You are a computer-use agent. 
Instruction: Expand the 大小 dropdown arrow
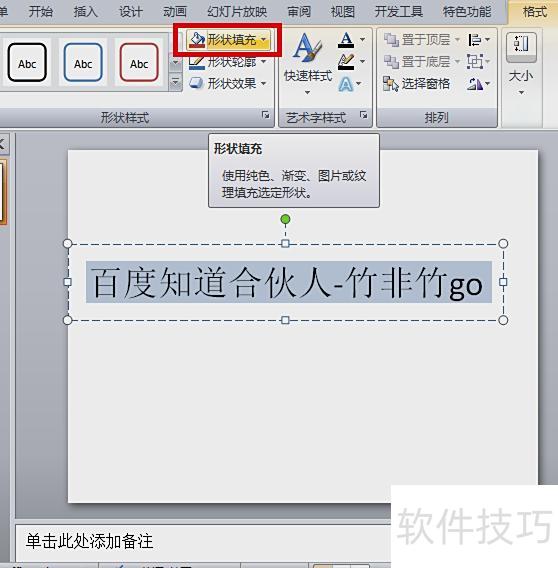click(x=521, y=93)
